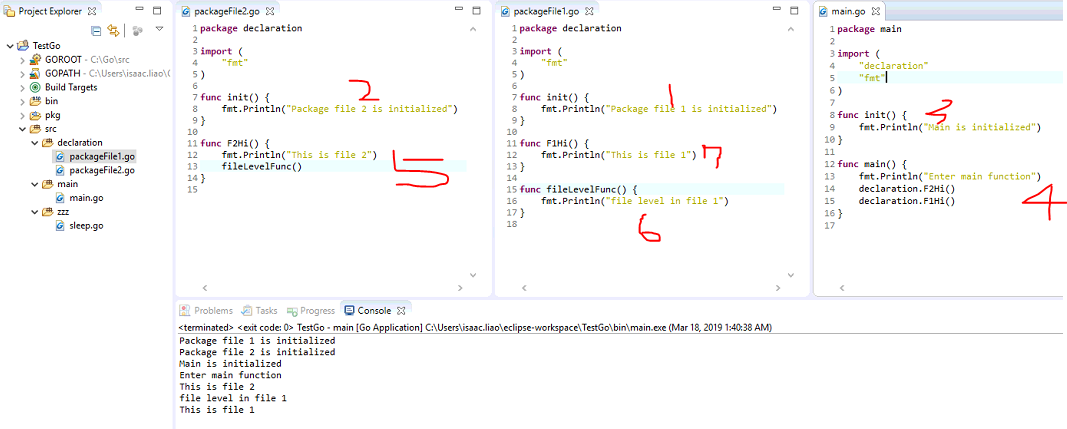Click Collapse All icon in Project Explorer
This screenshot has width=1067, height=429.
[96, 30]
